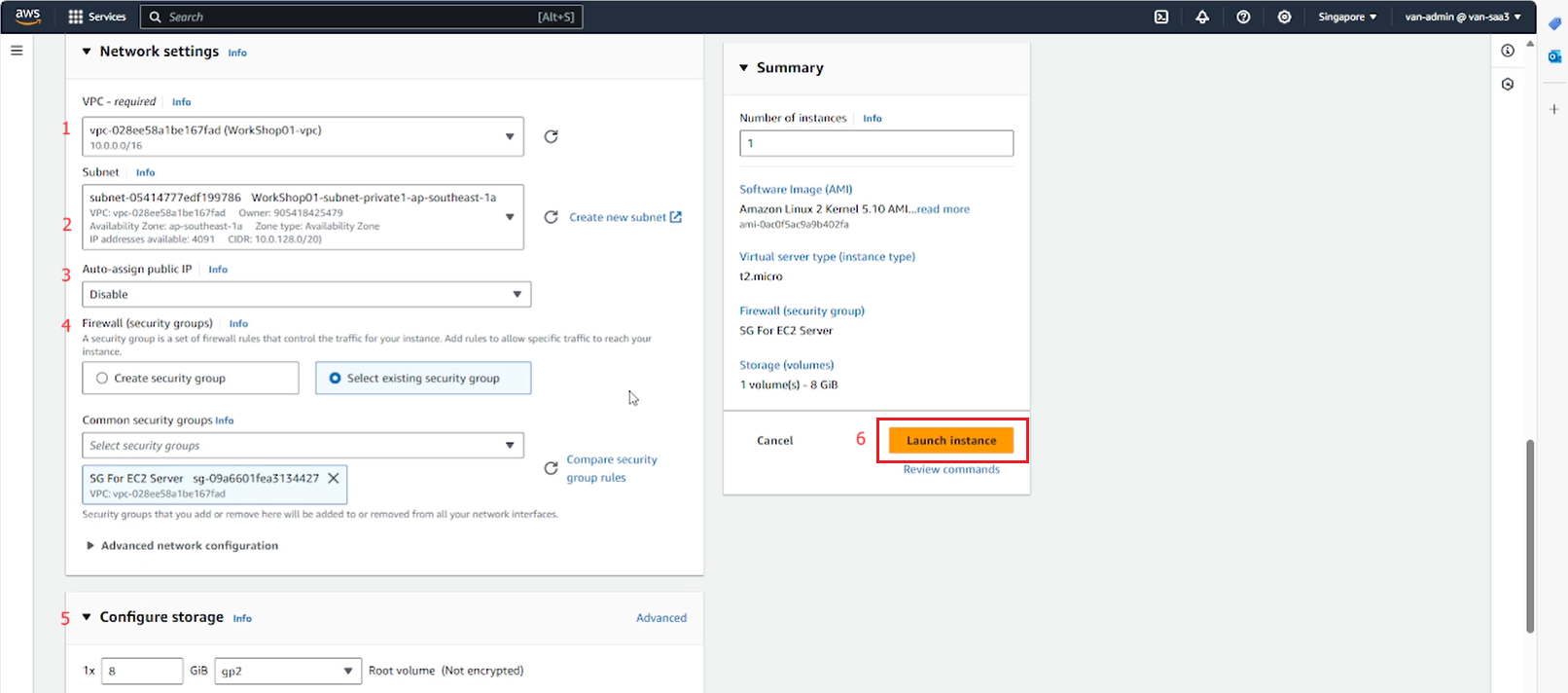The width and height of the screenshot is (1568, 693).
Task: Open Info link next to Auto-assign public IP
Action: pos(218,270)
